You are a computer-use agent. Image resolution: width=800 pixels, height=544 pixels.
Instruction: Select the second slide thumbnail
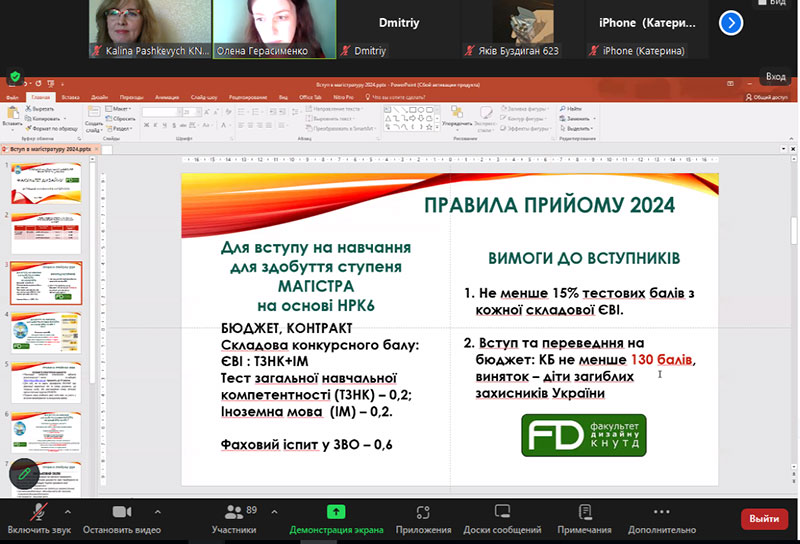coord(46,233)
